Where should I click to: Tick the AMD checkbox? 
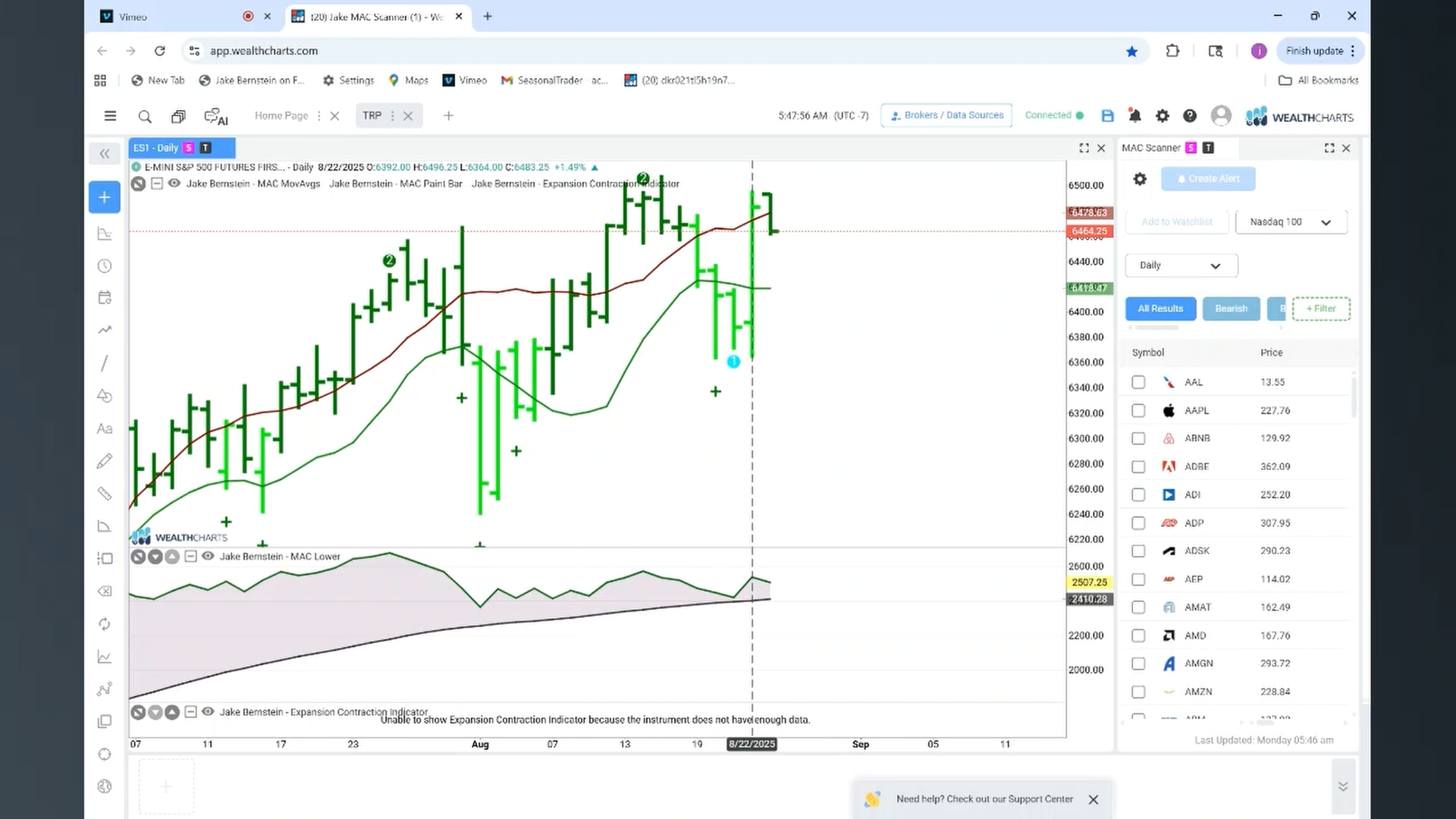1138,635
